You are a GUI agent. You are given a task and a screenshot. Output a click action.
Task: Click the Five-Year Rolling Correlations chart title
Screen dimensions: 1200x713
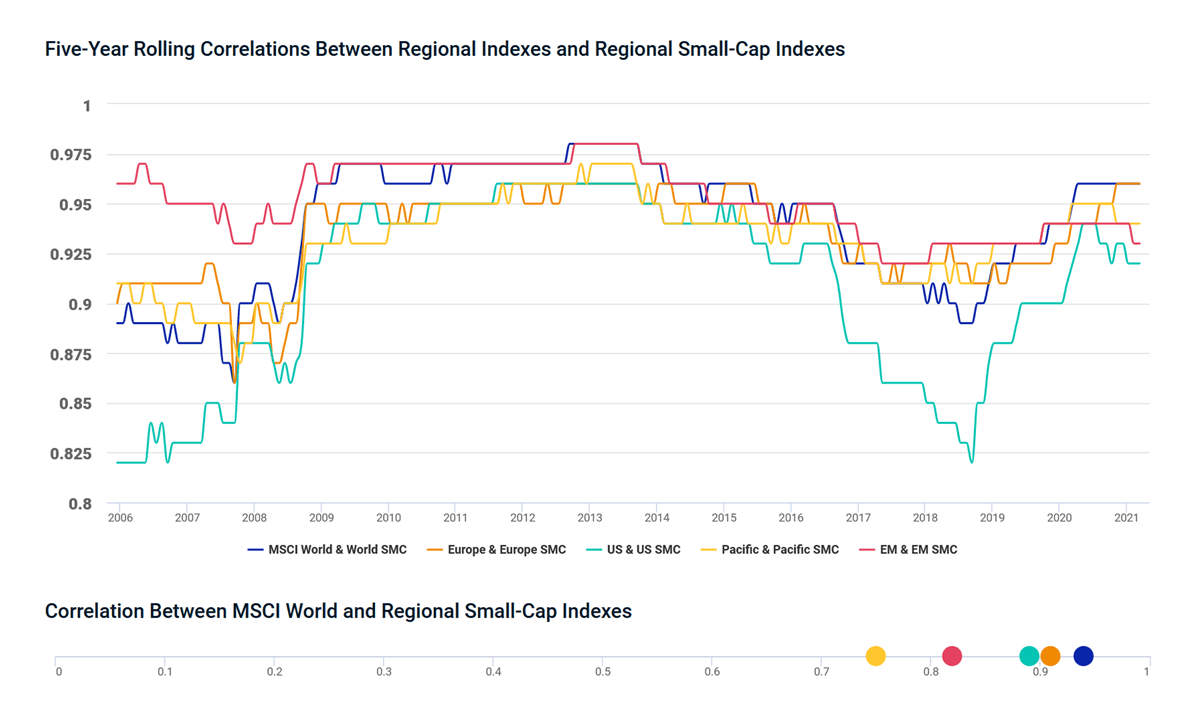click(445, 49)
